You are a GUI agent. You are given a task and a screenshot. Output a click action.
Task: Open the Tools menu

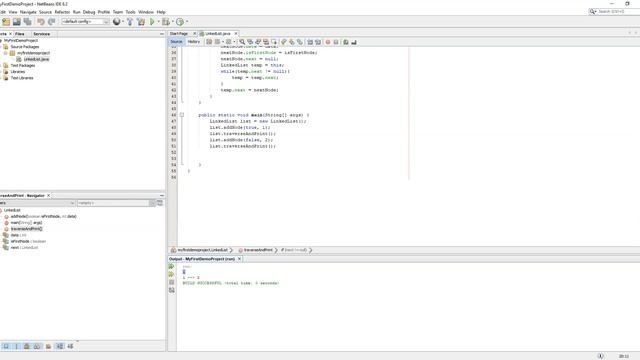[x=130, y=12]
